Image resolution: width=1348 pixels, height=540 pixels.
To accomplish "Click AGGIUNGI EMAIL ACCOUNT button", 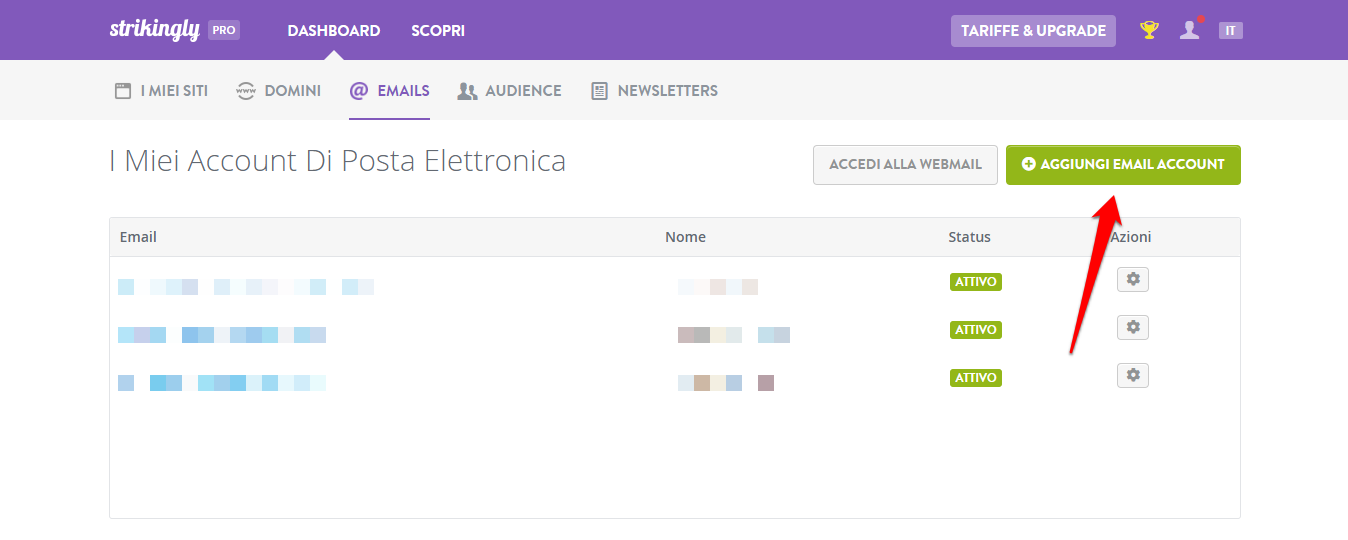I will 1123,165.
